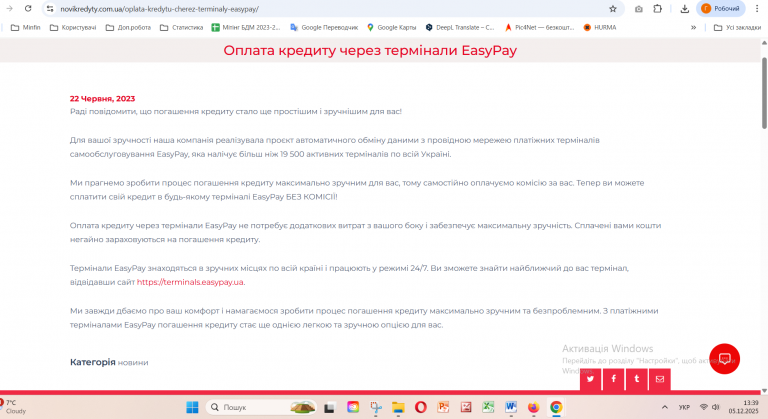The width and height of the screenshot is (768, 419).
Task: Open the Мітинг БДМ 2023 bookmark
Action: click(246, 27)
